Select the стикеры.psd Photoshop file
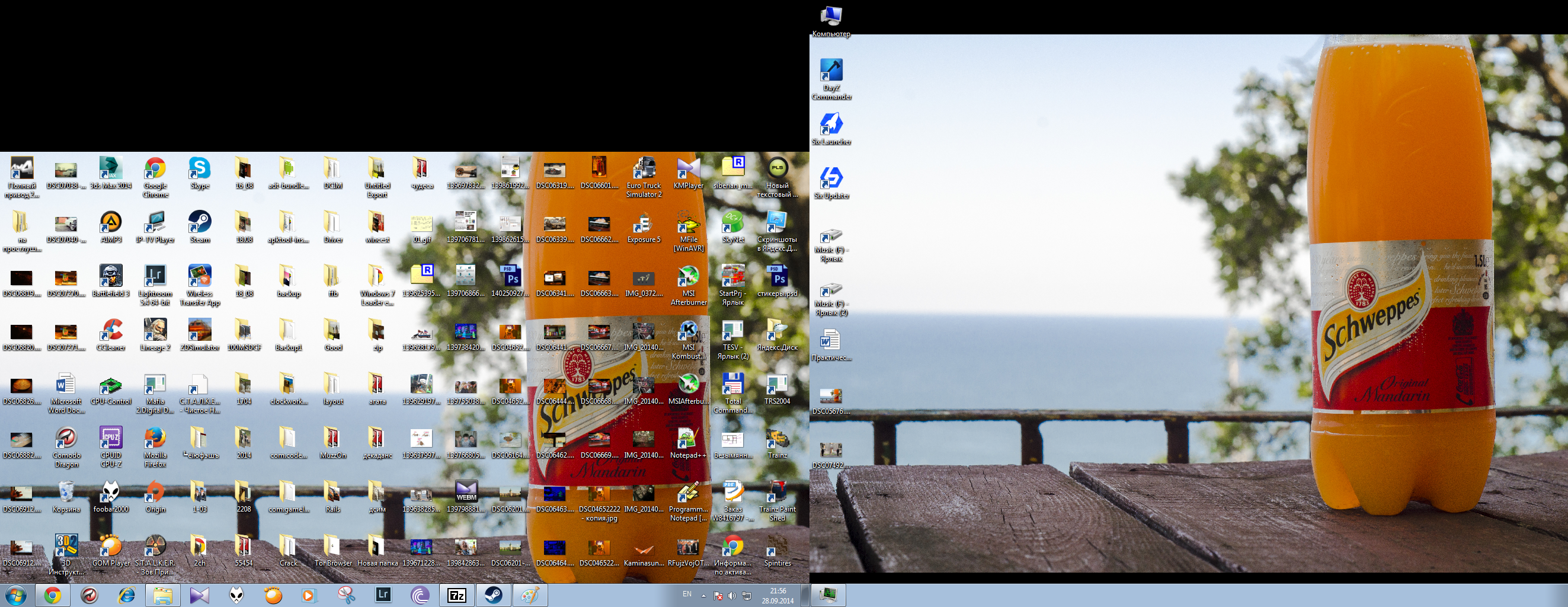 [x=777, y=282]
